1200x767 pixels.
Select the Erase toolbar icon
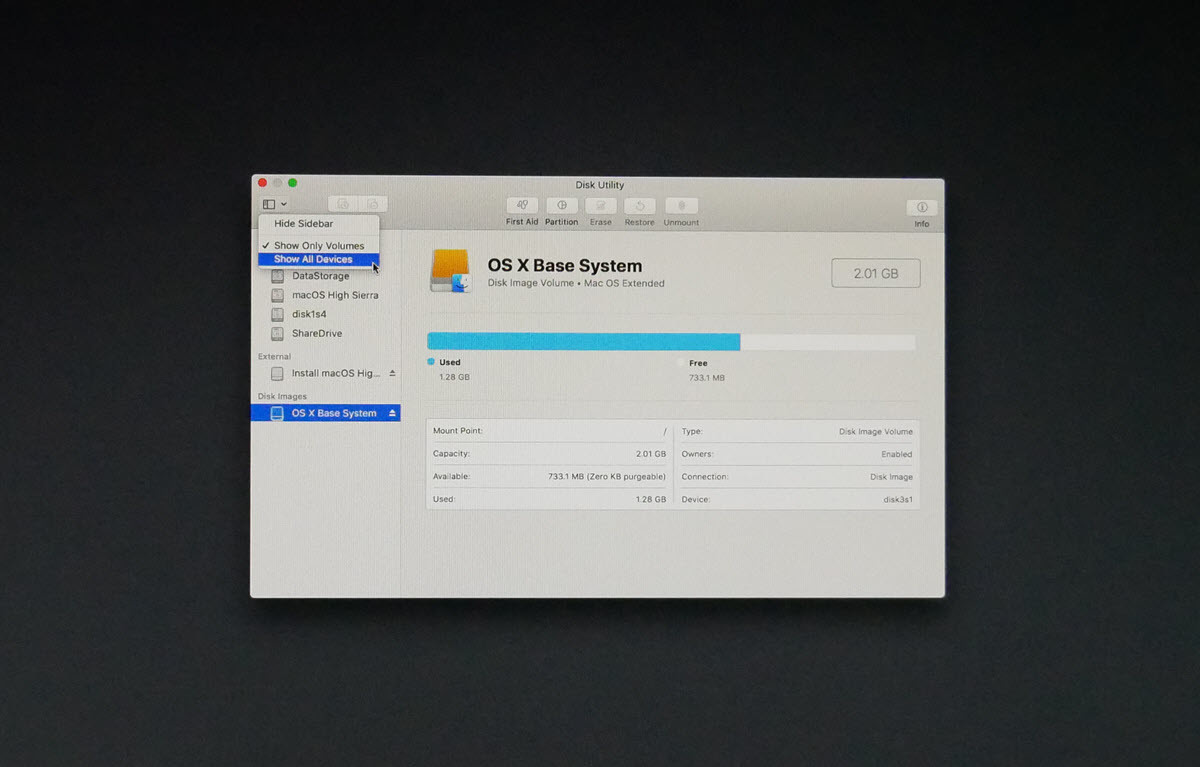(x=601, y=206)
